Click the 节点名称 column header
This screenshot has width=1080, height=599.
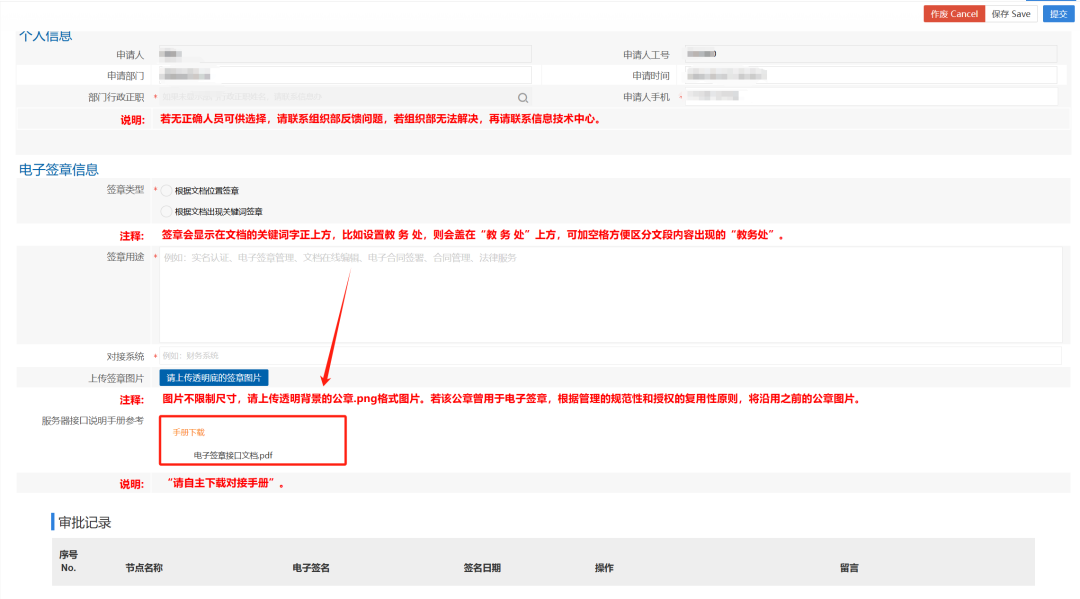[x=144, y=568]
